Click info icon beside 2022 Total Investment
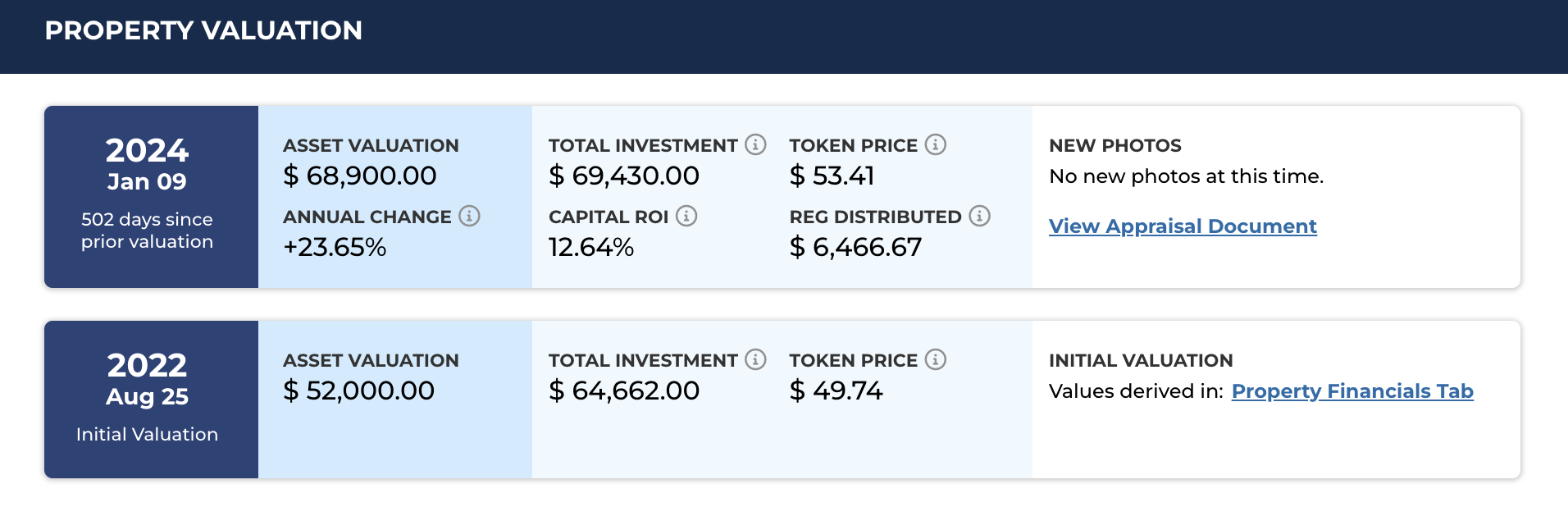The image size is (1568, 507). [755, 359]
